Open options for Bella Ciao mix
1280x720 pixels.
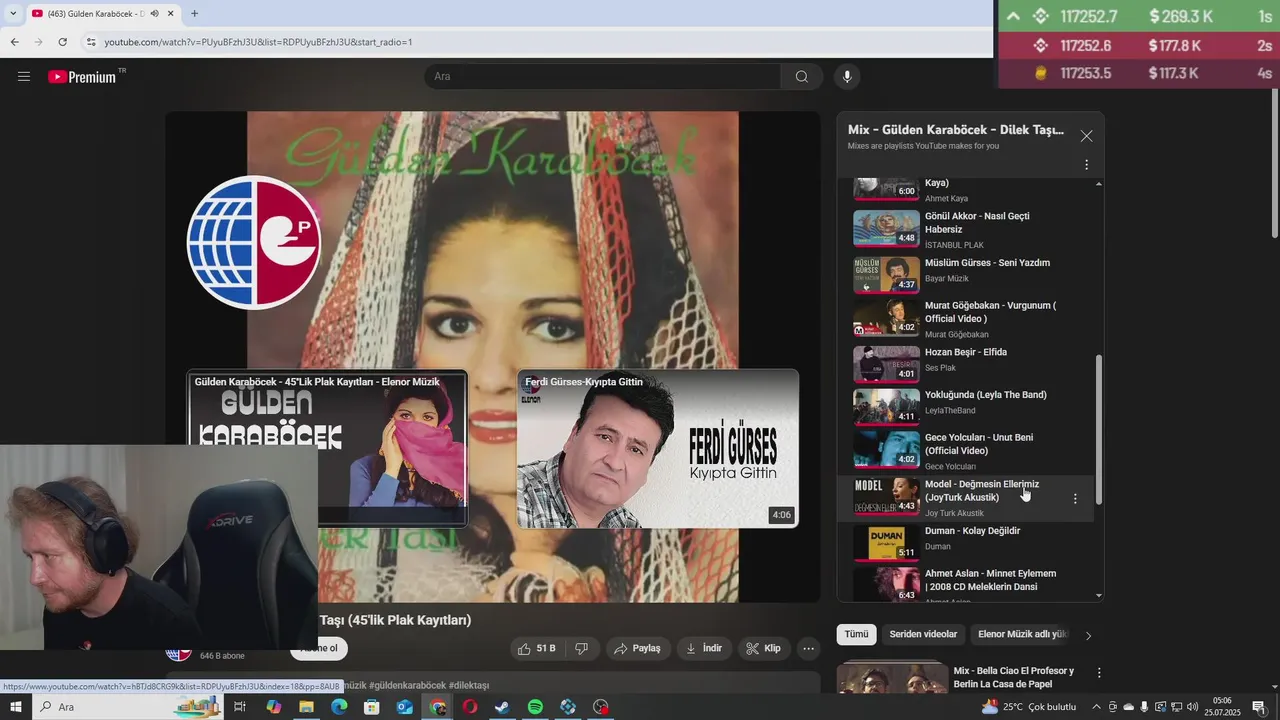1098,673
